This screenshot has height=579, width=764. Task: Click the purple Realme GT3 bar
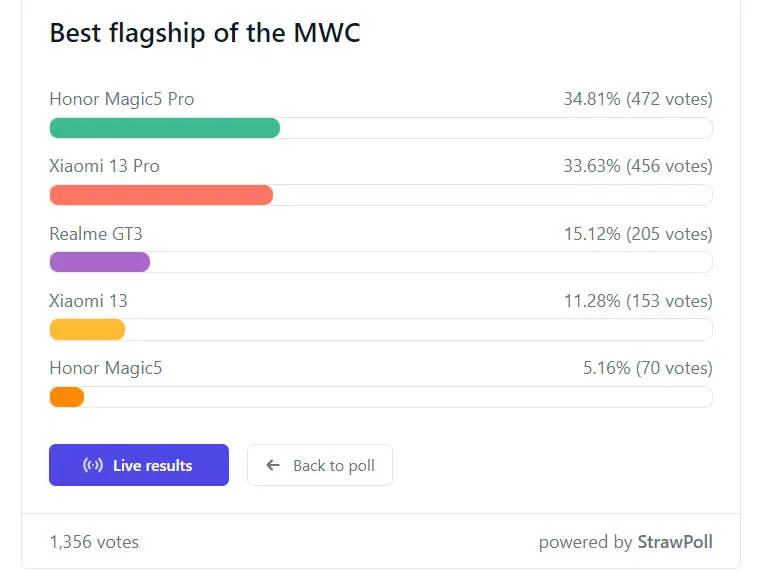click(x=100, y=262)
